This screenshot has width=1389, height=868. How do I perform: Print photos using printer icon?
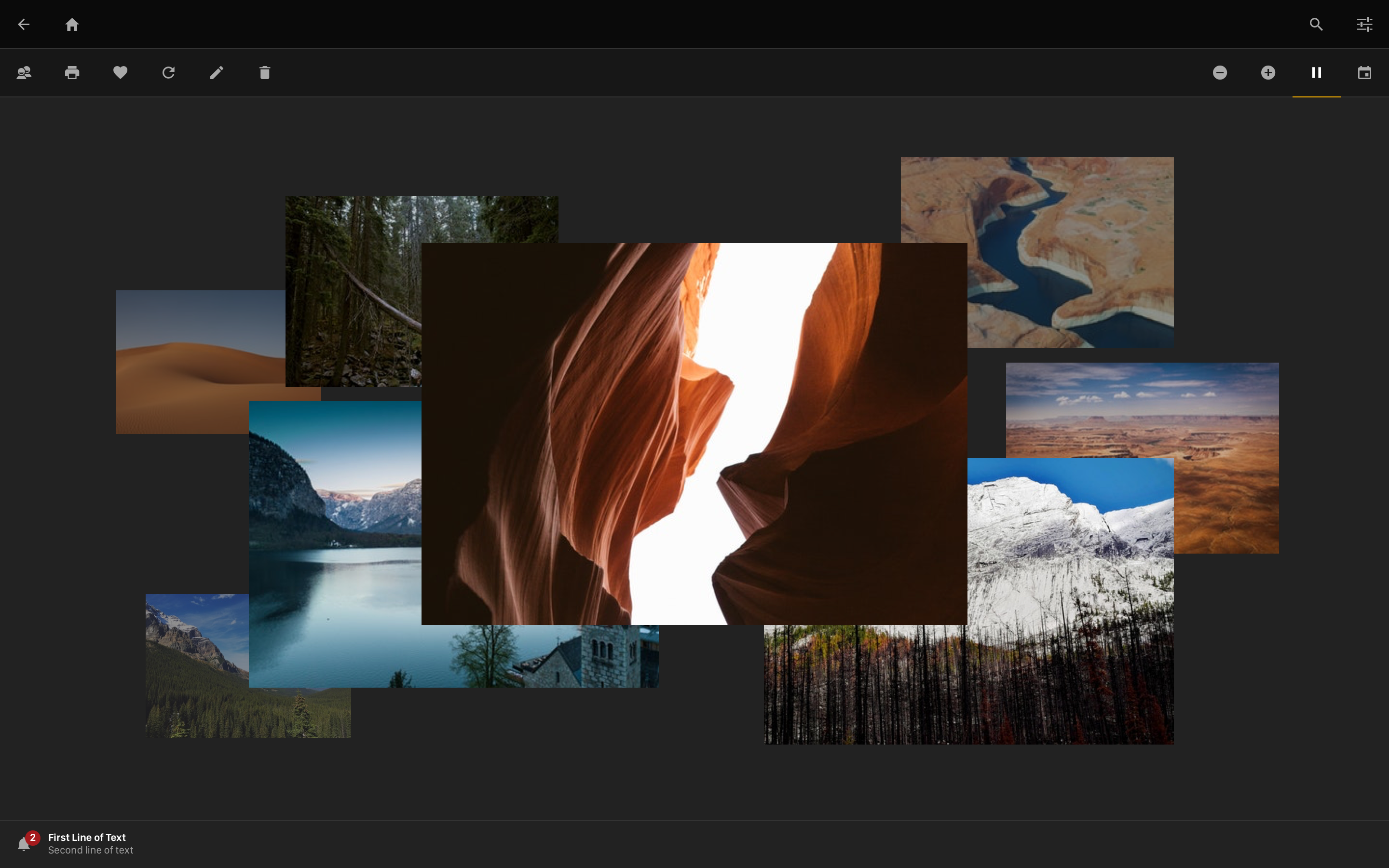[x=72, y=72]
